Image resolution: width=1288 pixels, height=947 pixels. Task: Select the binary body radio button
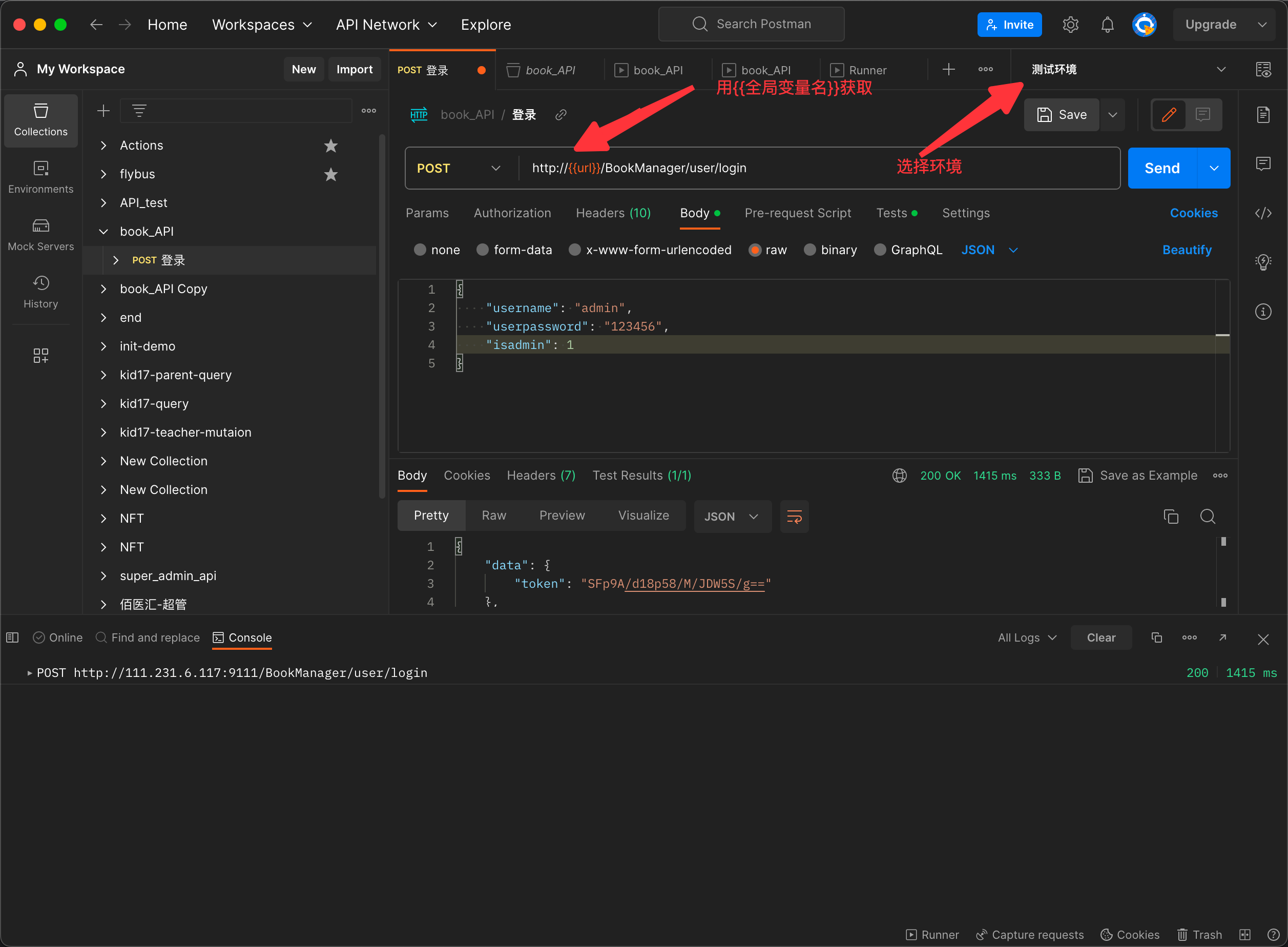point(809,250)
